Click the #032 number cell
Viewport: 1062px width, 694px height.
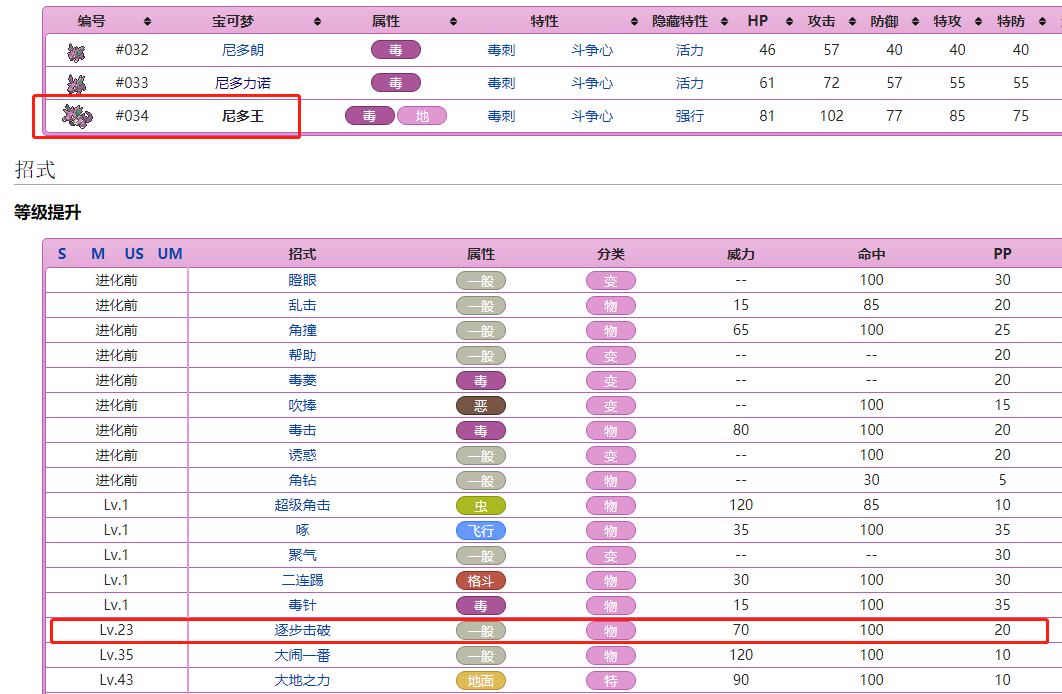pyautogui.click(x=132, y=50)
